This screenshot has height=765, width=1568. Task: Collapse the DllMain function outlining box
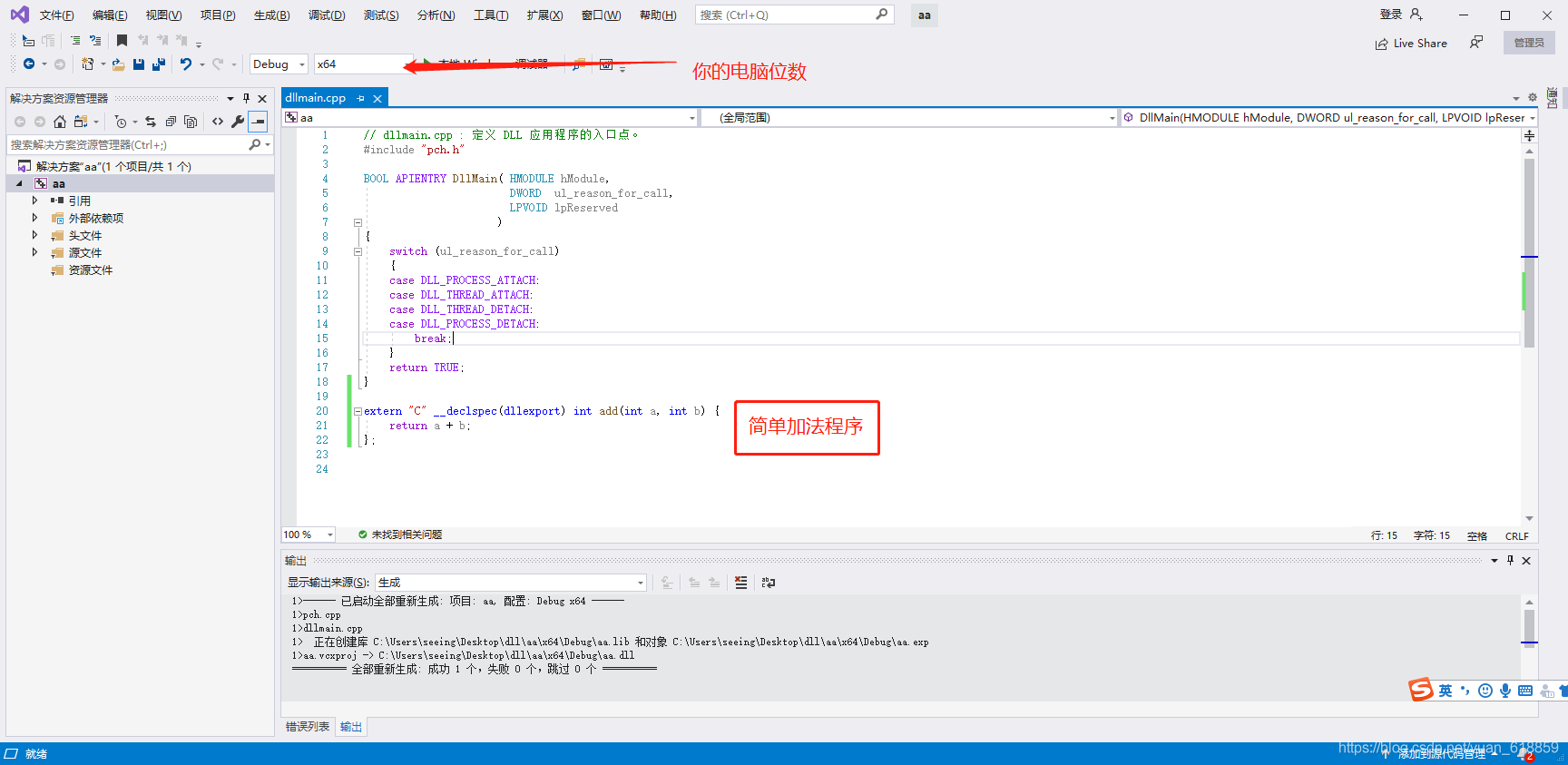click(x=358, y=222)
